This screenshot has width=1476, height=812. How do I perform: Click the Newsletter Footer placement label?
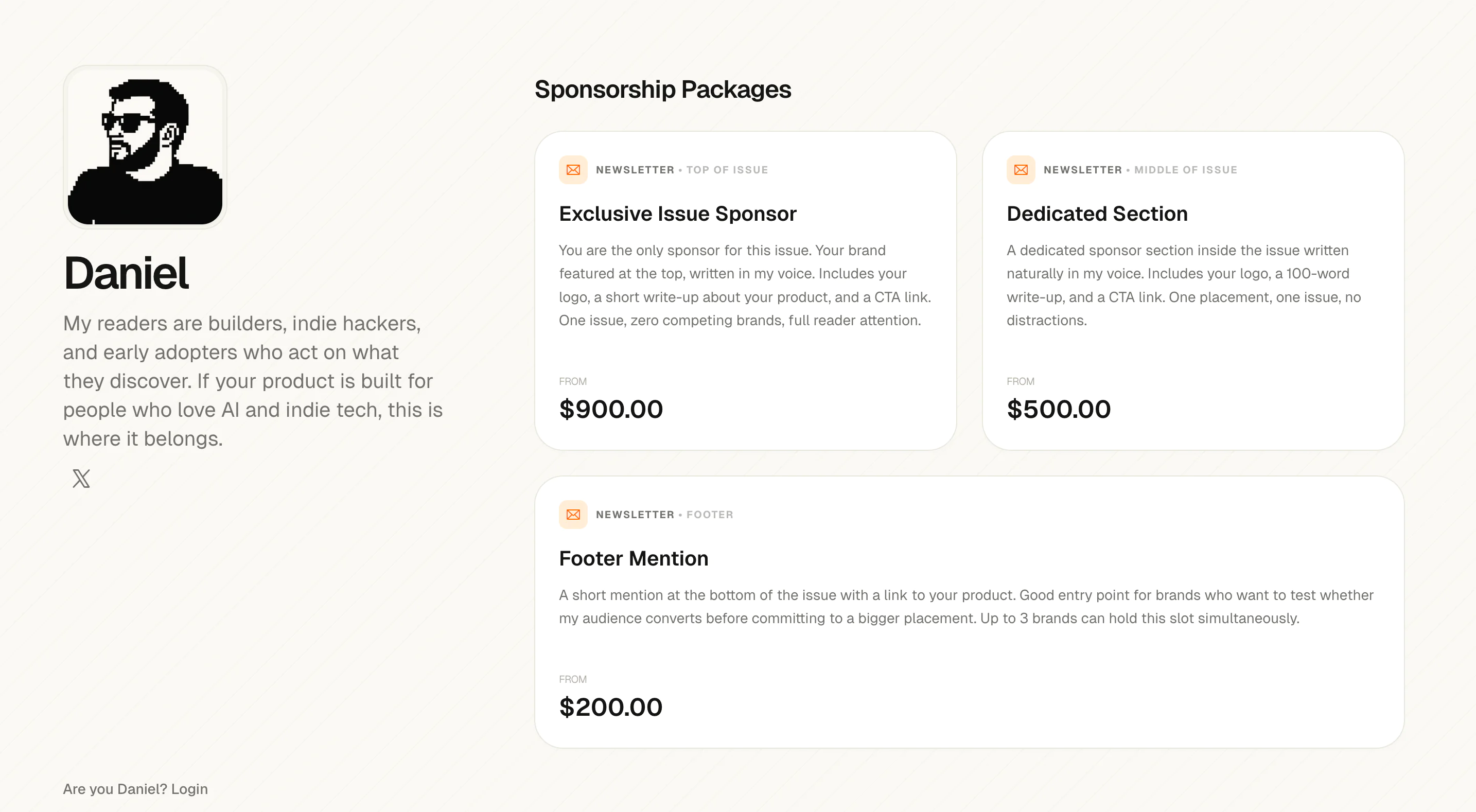(709, 515)
